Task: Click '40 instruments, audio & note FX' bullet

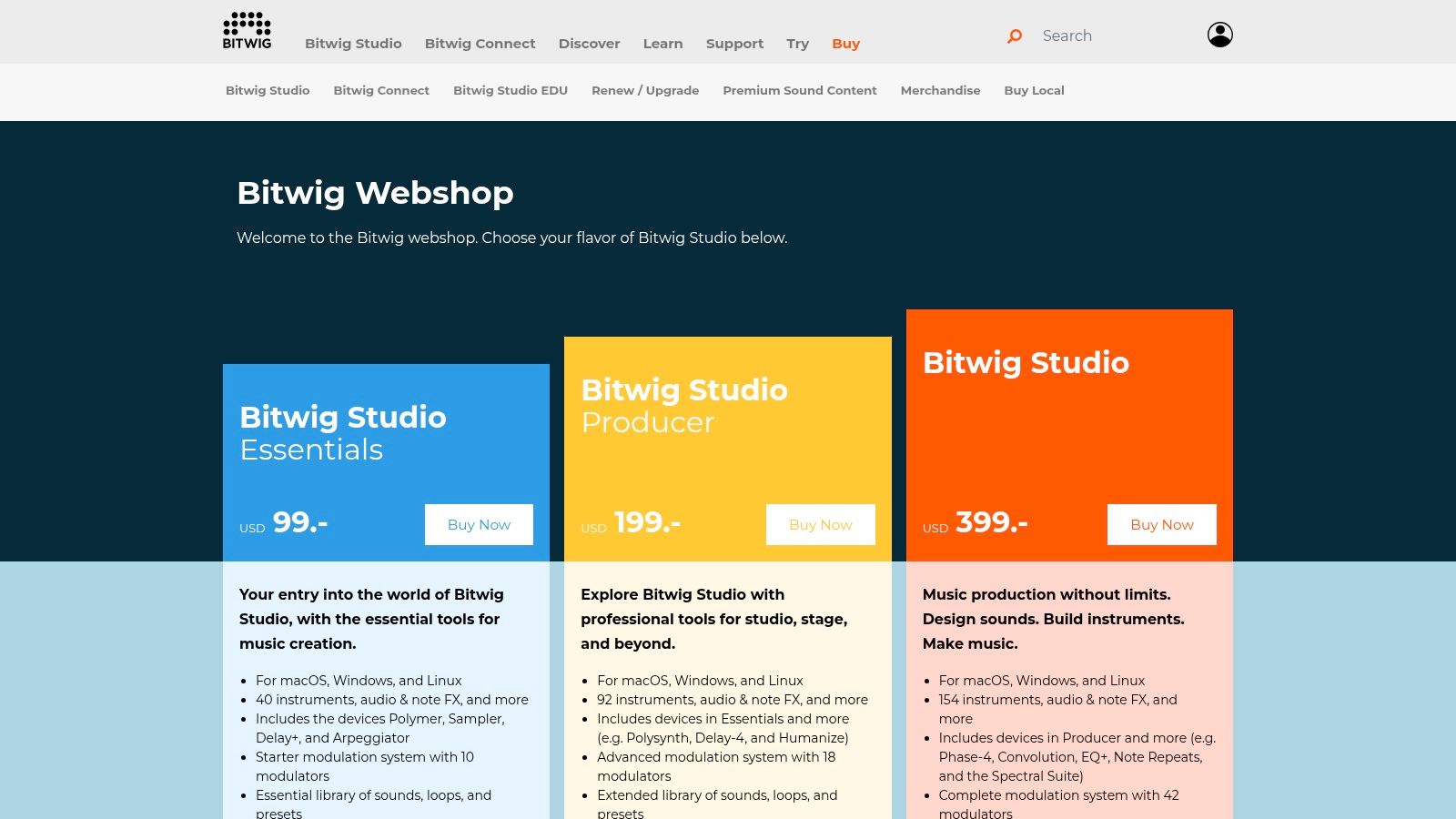Action: coord(392,700)
